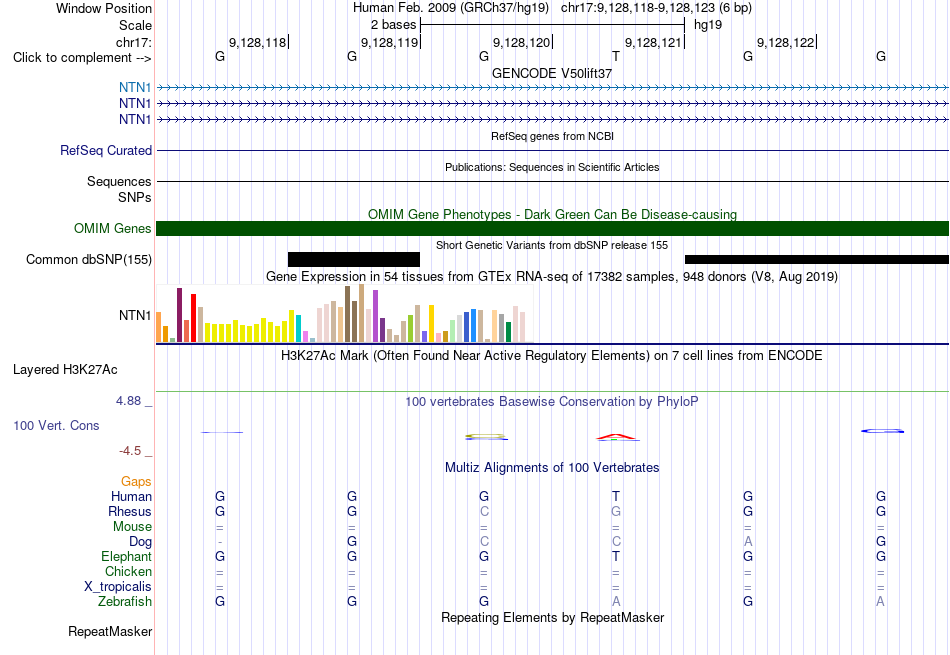This screenshot has width=950, height=655.
Task: Click the OMIM Genes track label
Action: pyautogui.click(x=113, y=228)
